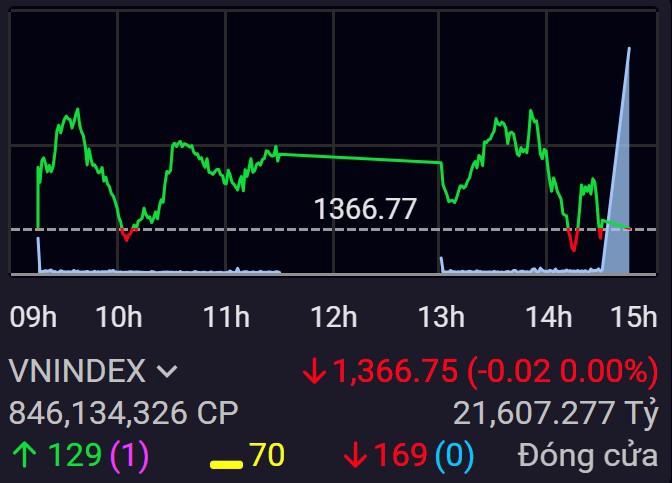Screen dimensions: 672x483
Task: Click the yellow unchanged dash icon
Action: pyautogui.click(x=226, y=464)
